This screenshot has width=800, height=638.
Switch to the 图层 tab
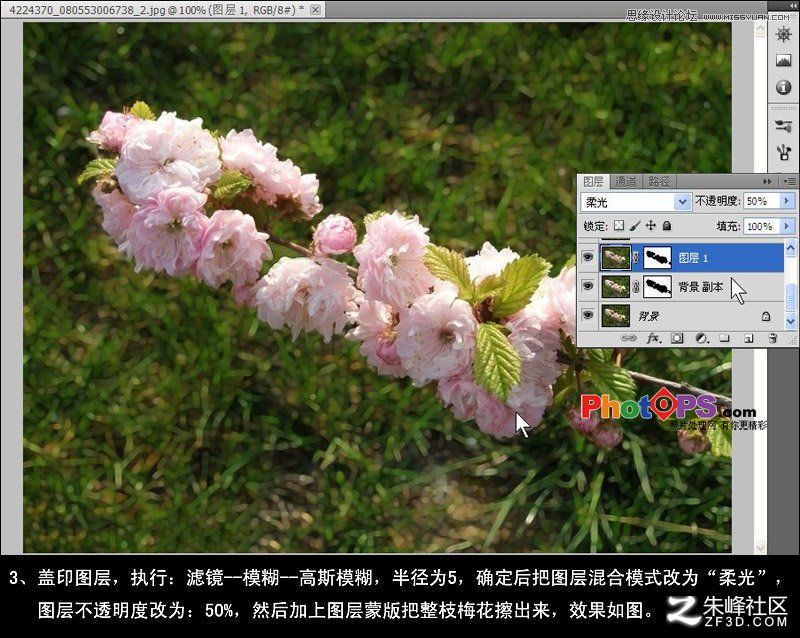coord(593,181)
